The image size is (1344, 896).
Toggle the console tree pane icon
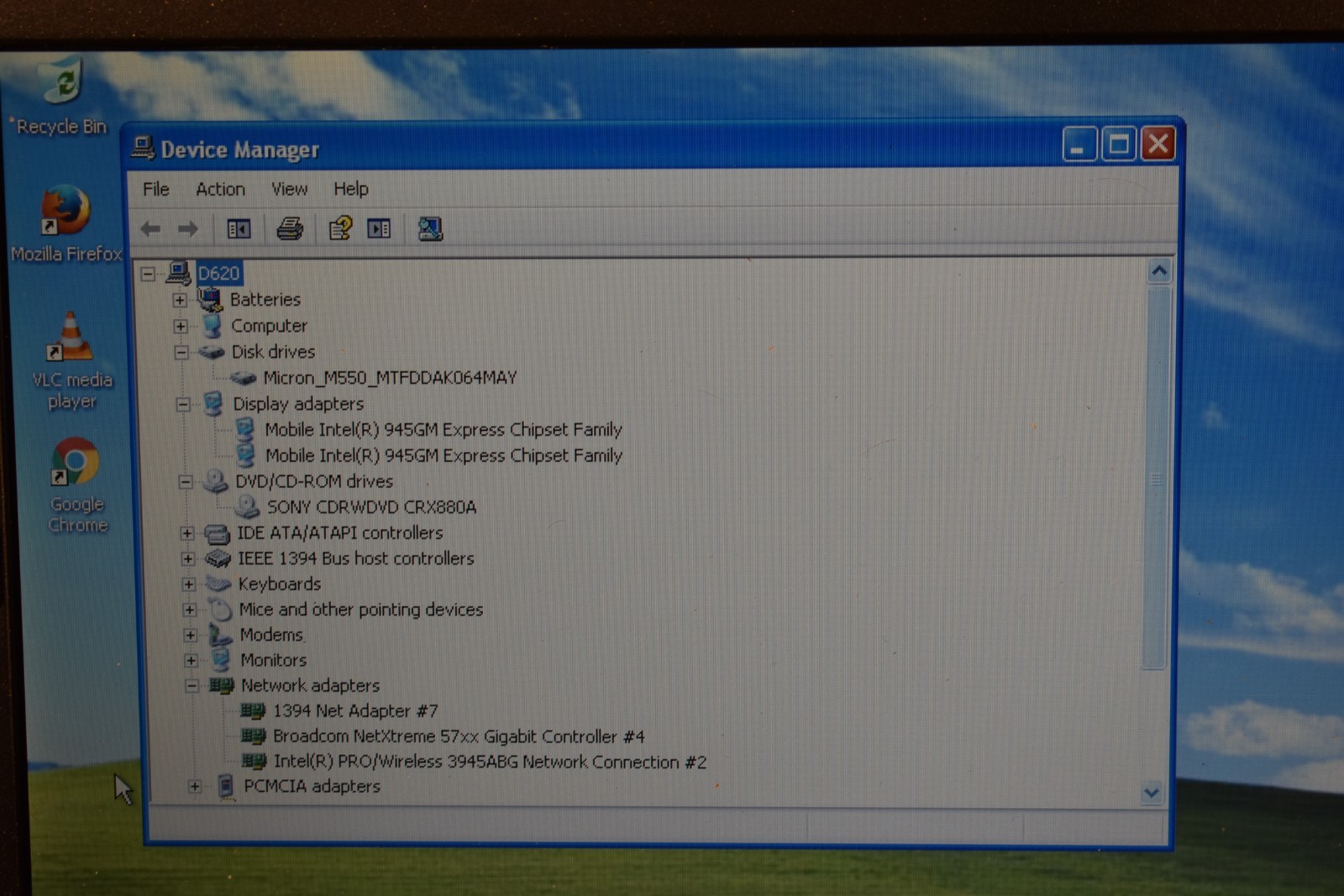pyautogui.click(x=239, y=228)
